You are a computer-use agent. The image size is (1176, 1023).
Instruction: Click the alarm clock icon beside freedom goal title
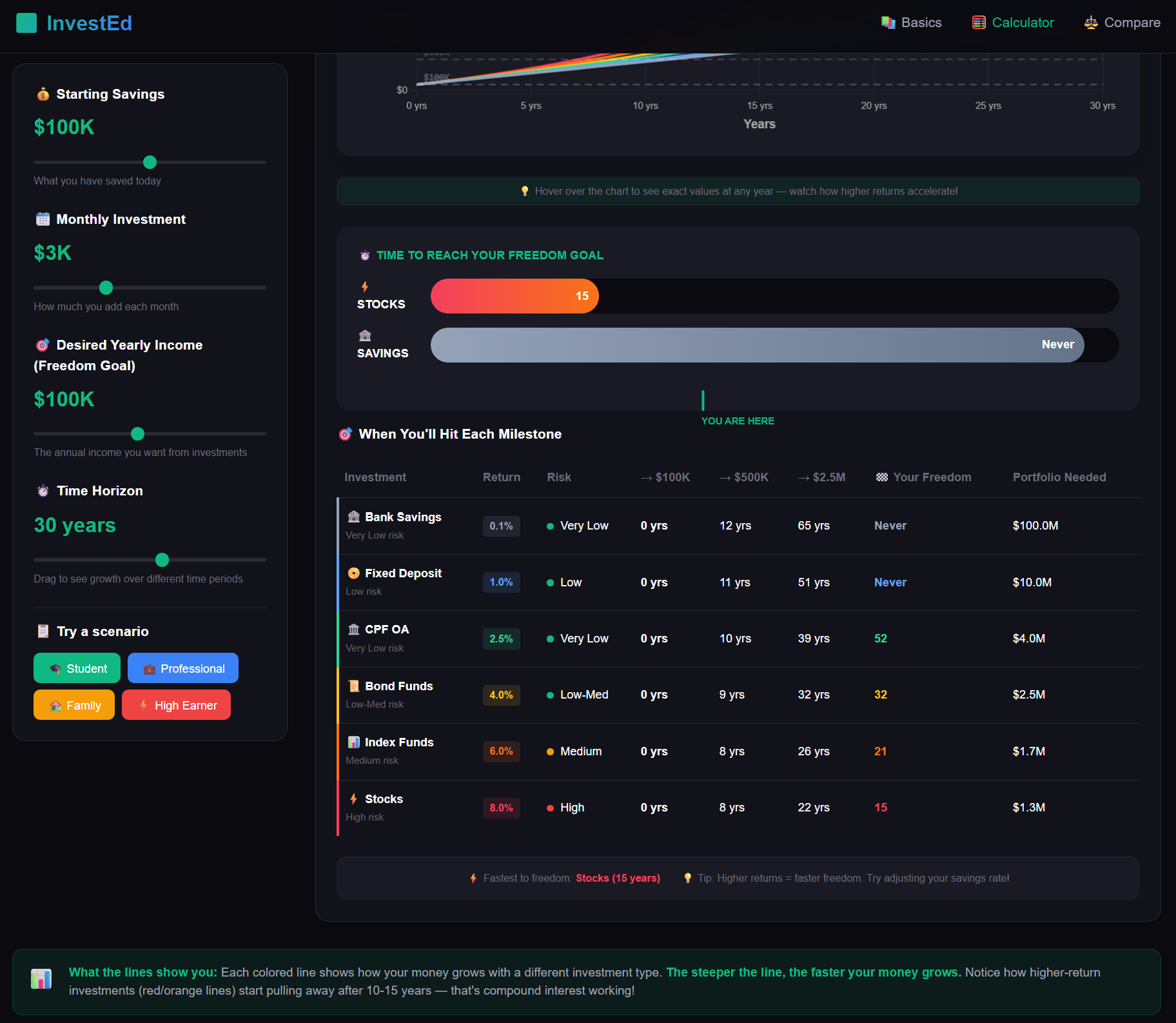(365, 255)
